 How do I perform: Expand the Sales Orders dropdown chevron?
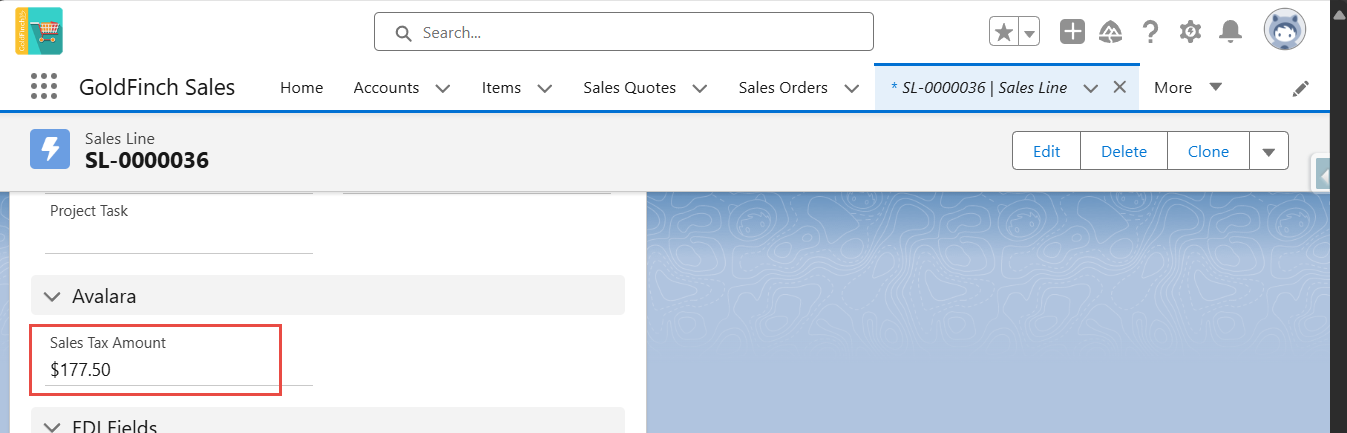852,88
